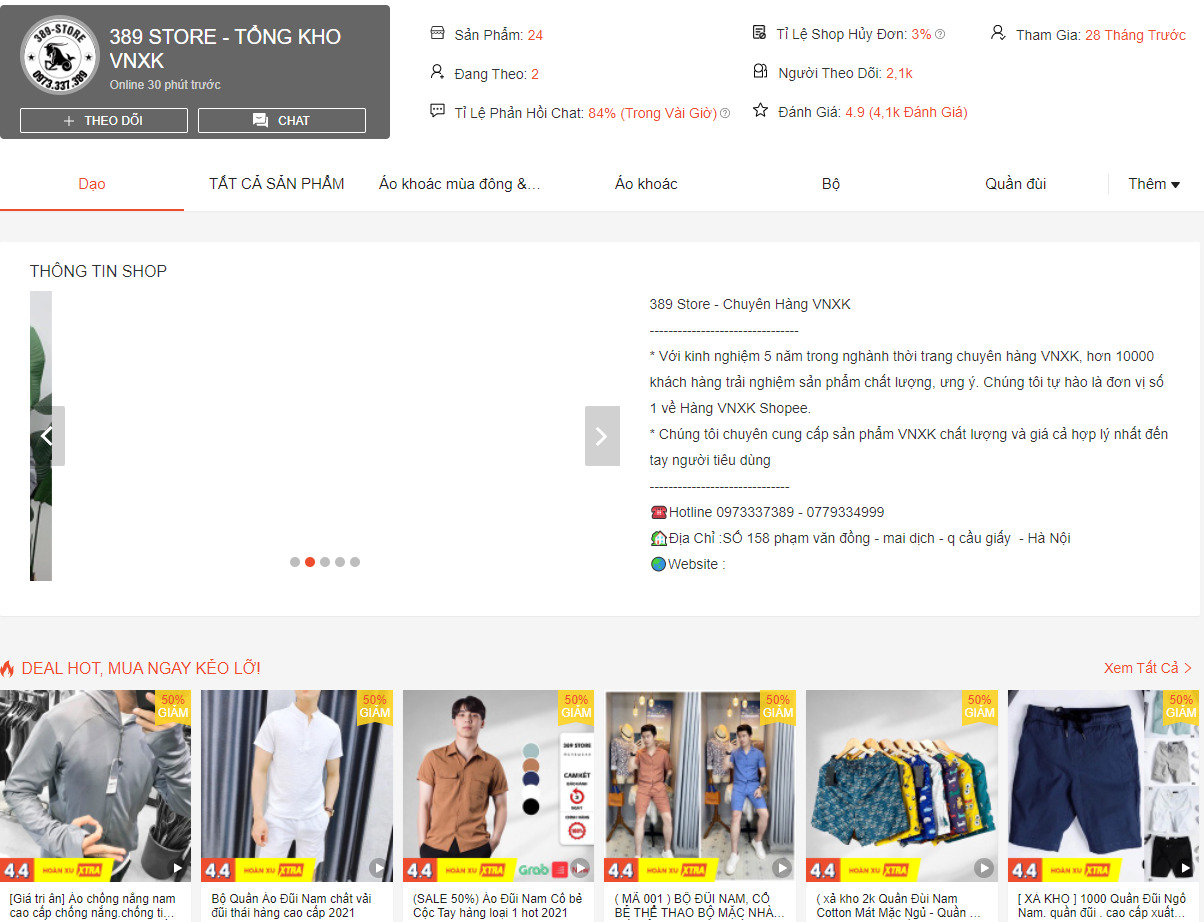Open MÃ 001 BỘ ĐŨI NAM thumbnail
This screenshot has height=922, width=1204.
(x=700, y=786)
